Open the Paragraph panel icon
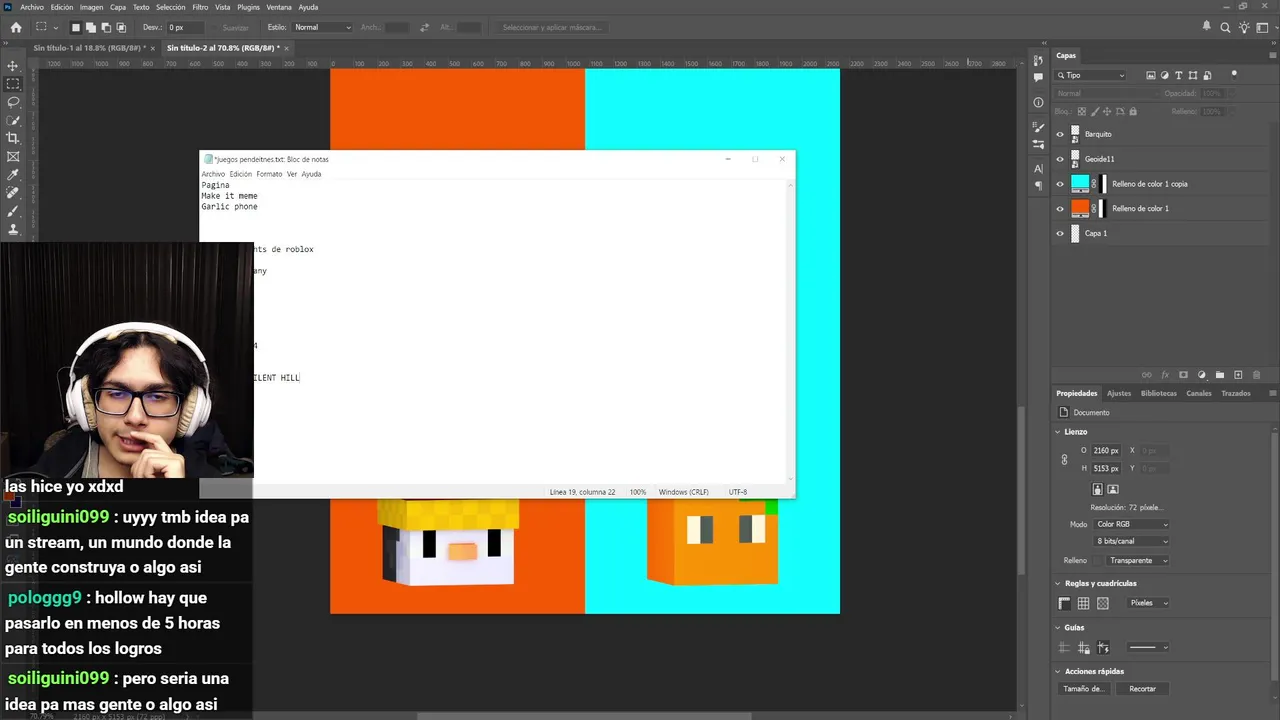Image resolution: width=1280 pixels, height=720 pixels. pos(1038,185)
